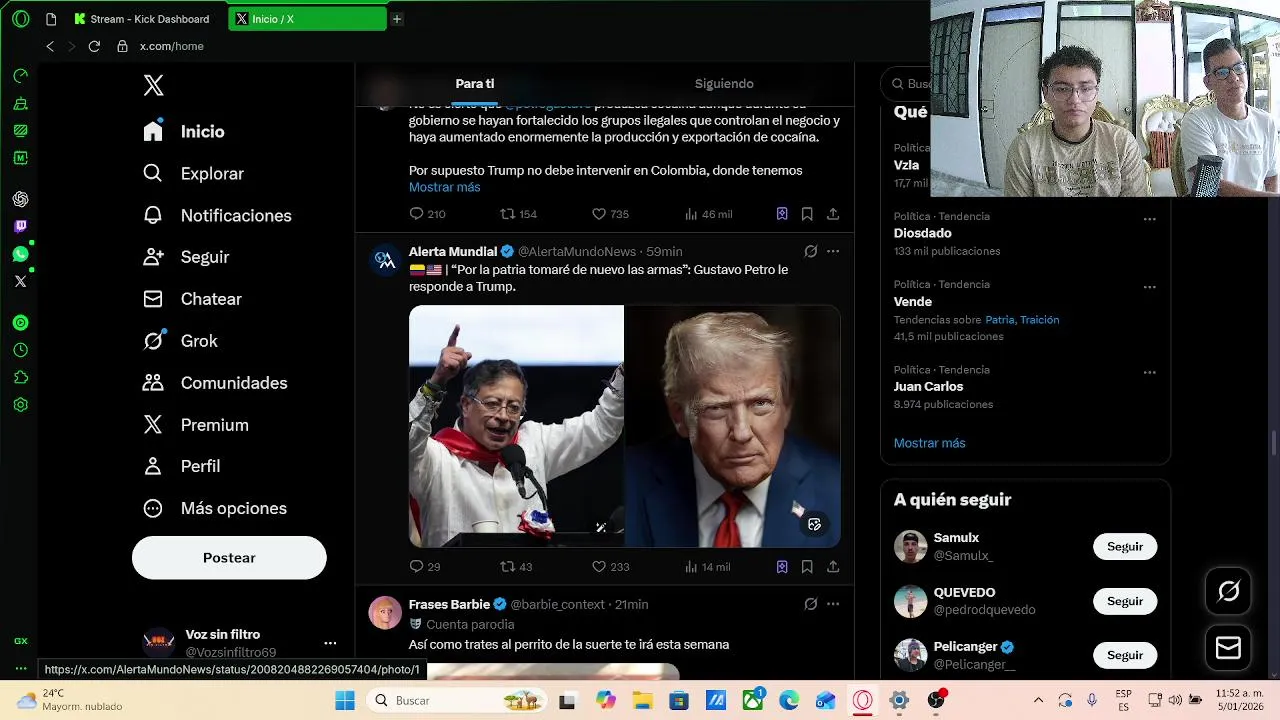1280x720 pixels.
Task: Open the Grok image edit icon on Trump photo
Action: click(x=814, y=525)
